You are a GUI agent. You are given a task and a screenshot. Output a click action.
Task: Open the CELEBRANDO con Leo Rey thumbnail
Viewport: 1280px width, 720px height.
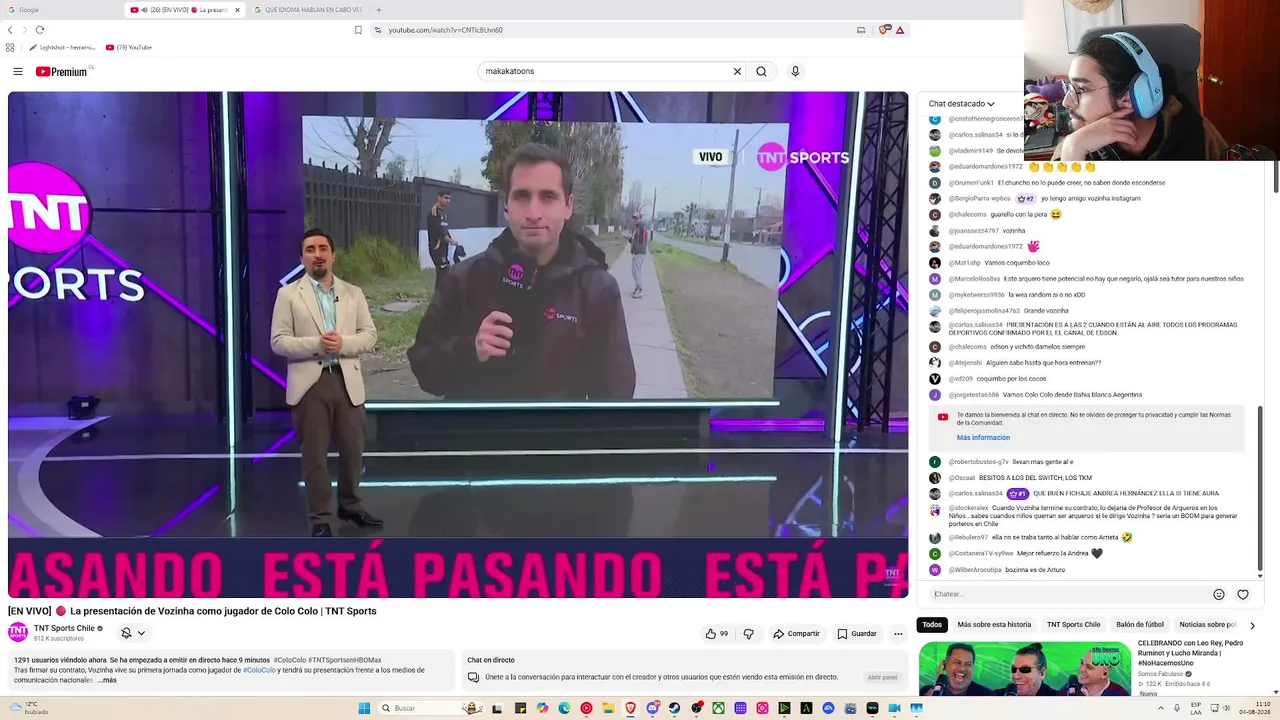click(x=1025, y=668)
